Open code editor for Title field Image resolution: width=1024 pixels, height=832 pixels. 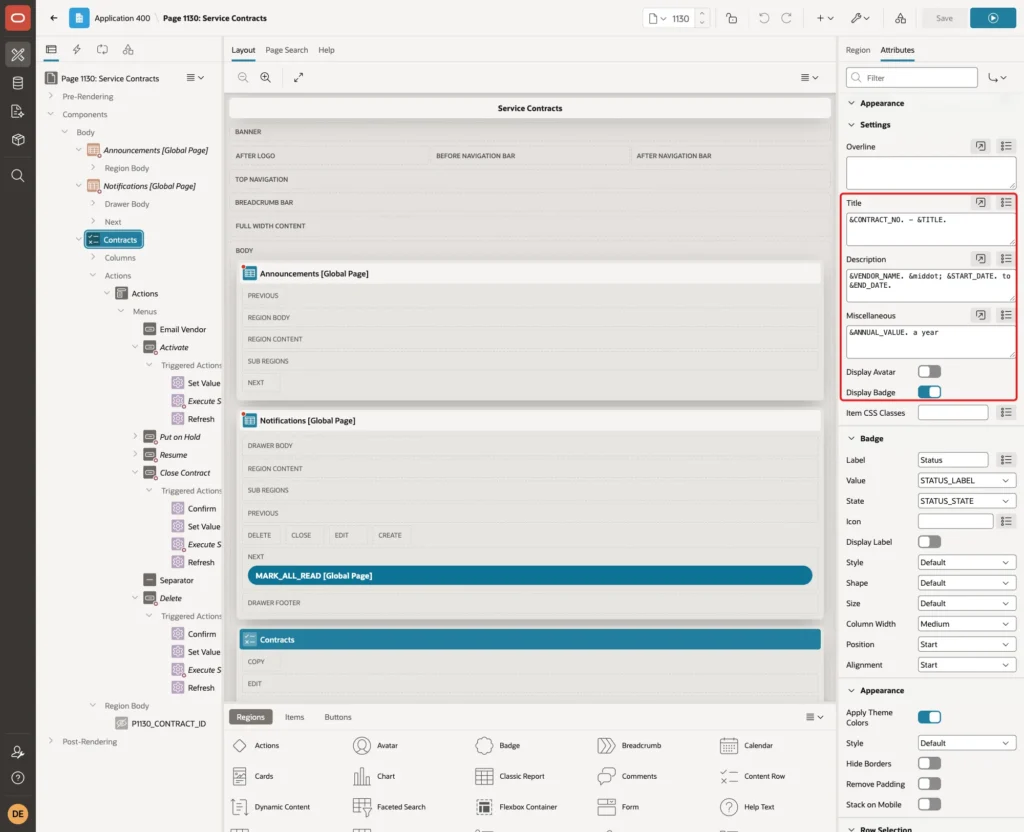pos(980,202)
